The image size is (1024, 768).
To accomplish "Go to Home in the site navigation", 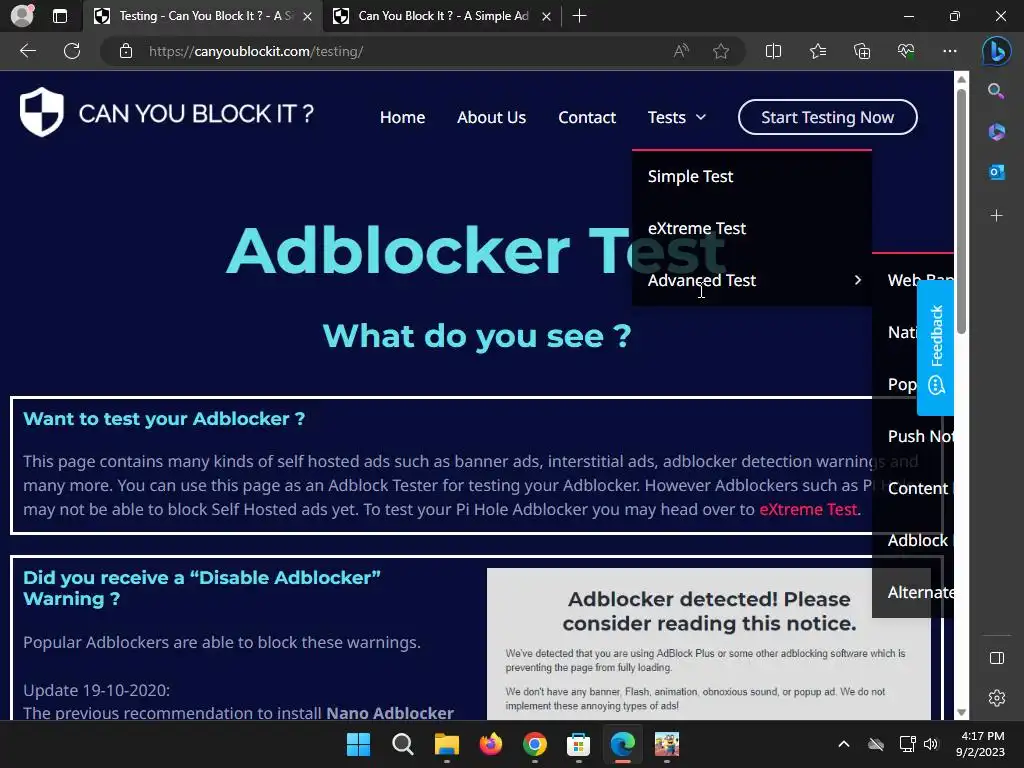I will click(402, 118).
